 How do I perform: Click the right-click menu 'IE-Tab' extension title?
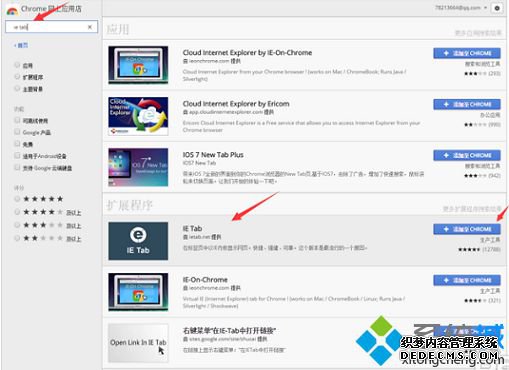click(x=229, y=330)
